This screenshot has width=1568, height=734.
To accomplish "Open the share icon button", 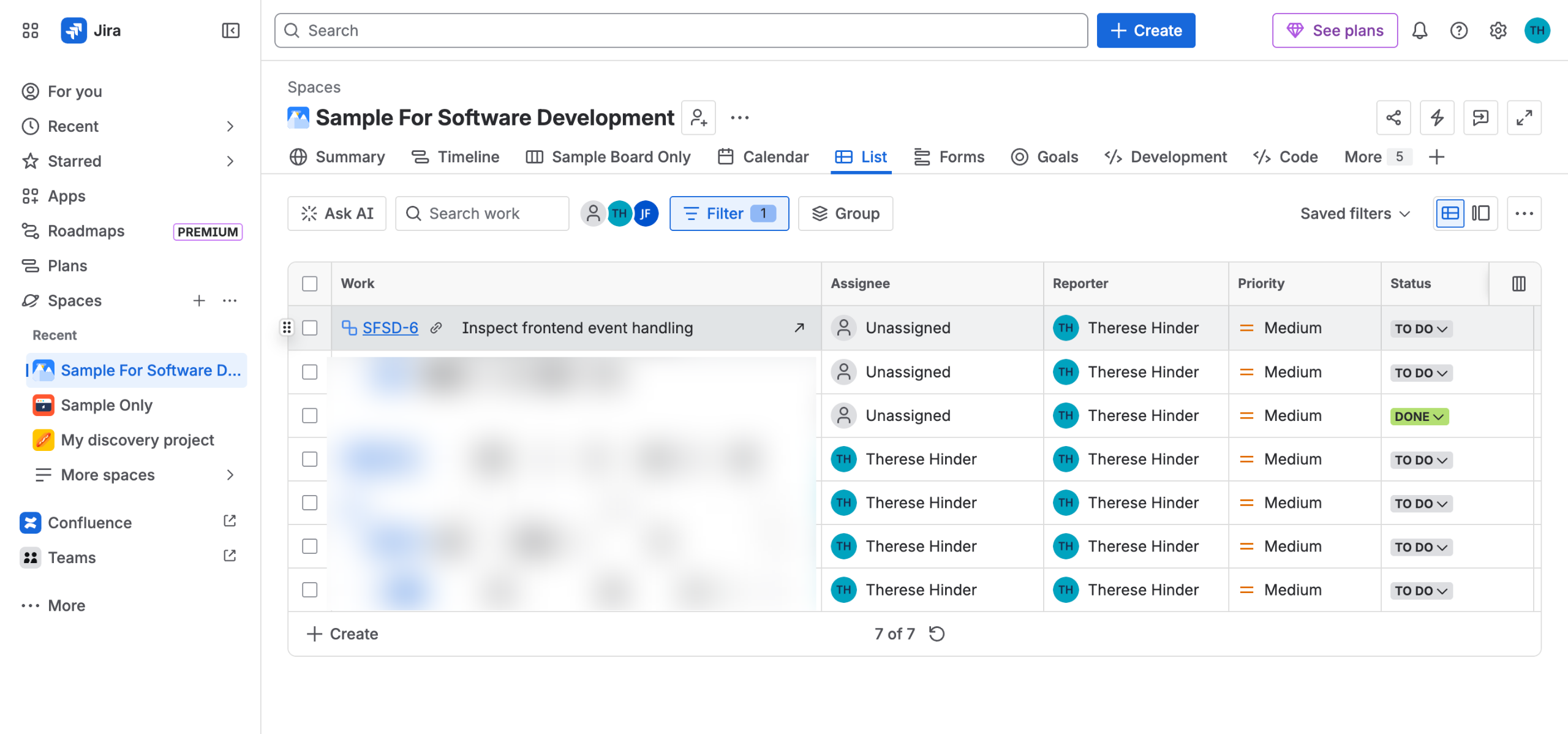I will (x=1393, y=118).
